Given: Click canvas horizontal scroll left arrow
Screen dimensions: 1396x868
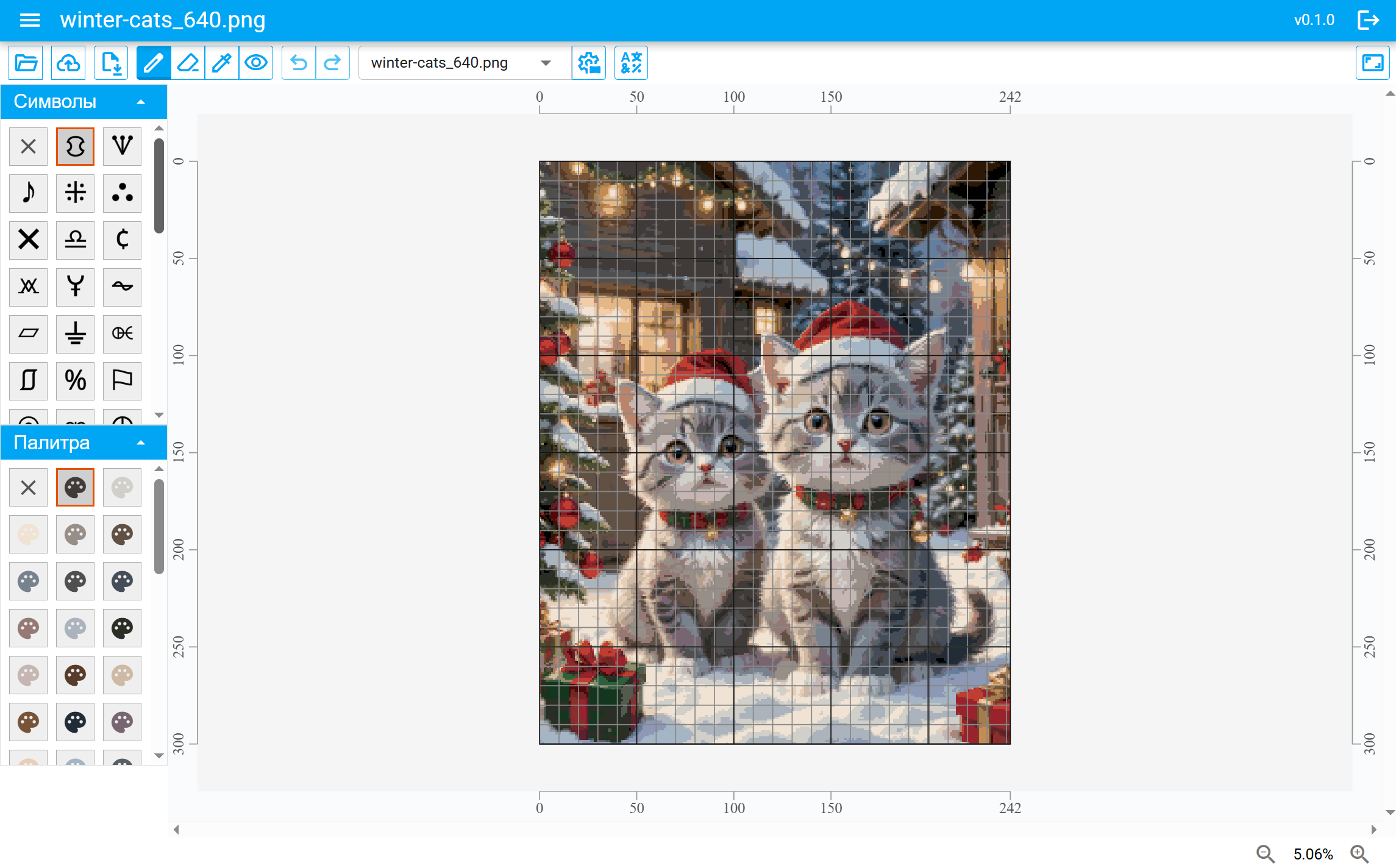Looking at the screenshot, I should tap(177, 830).
